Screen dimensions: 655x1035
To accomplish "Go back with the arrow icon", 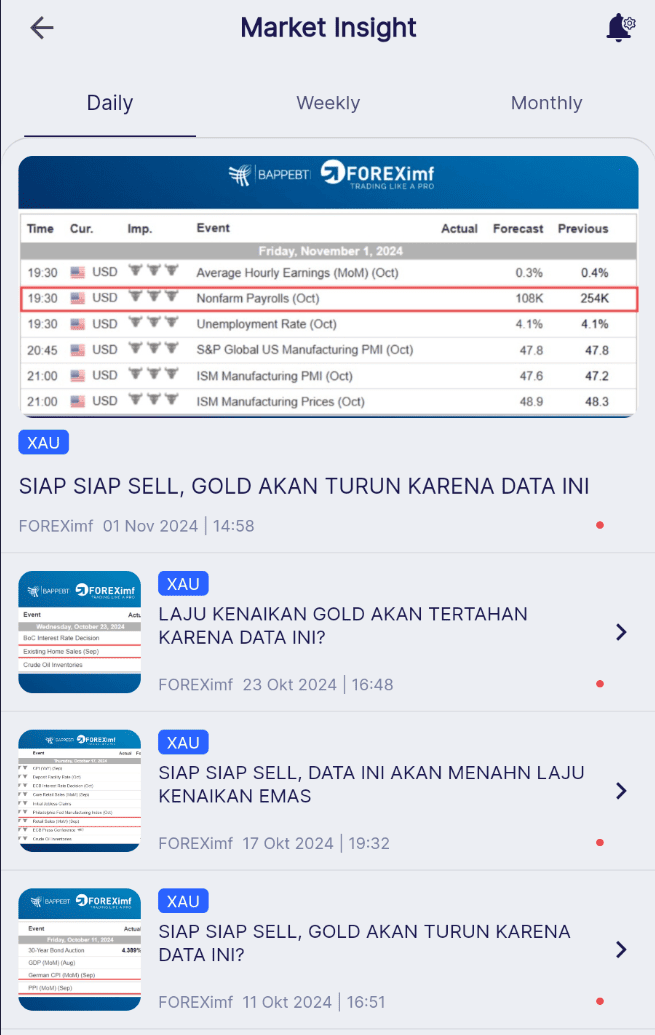I will [42, 28].
